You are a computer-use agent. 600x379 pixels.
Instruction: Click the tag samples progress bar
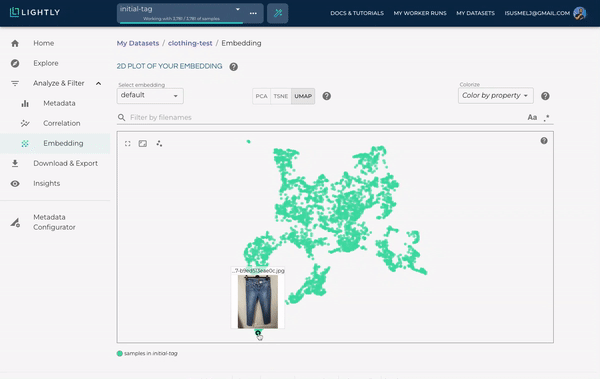(181, 23)
